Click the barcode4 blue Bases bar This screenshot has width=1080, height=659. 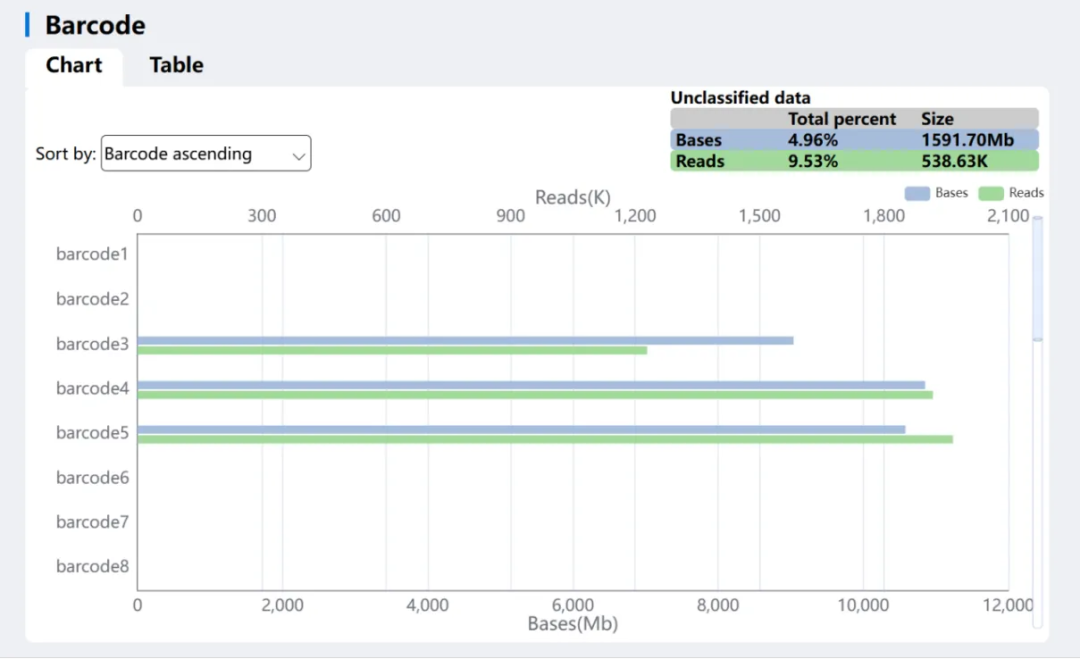point(531,385)
